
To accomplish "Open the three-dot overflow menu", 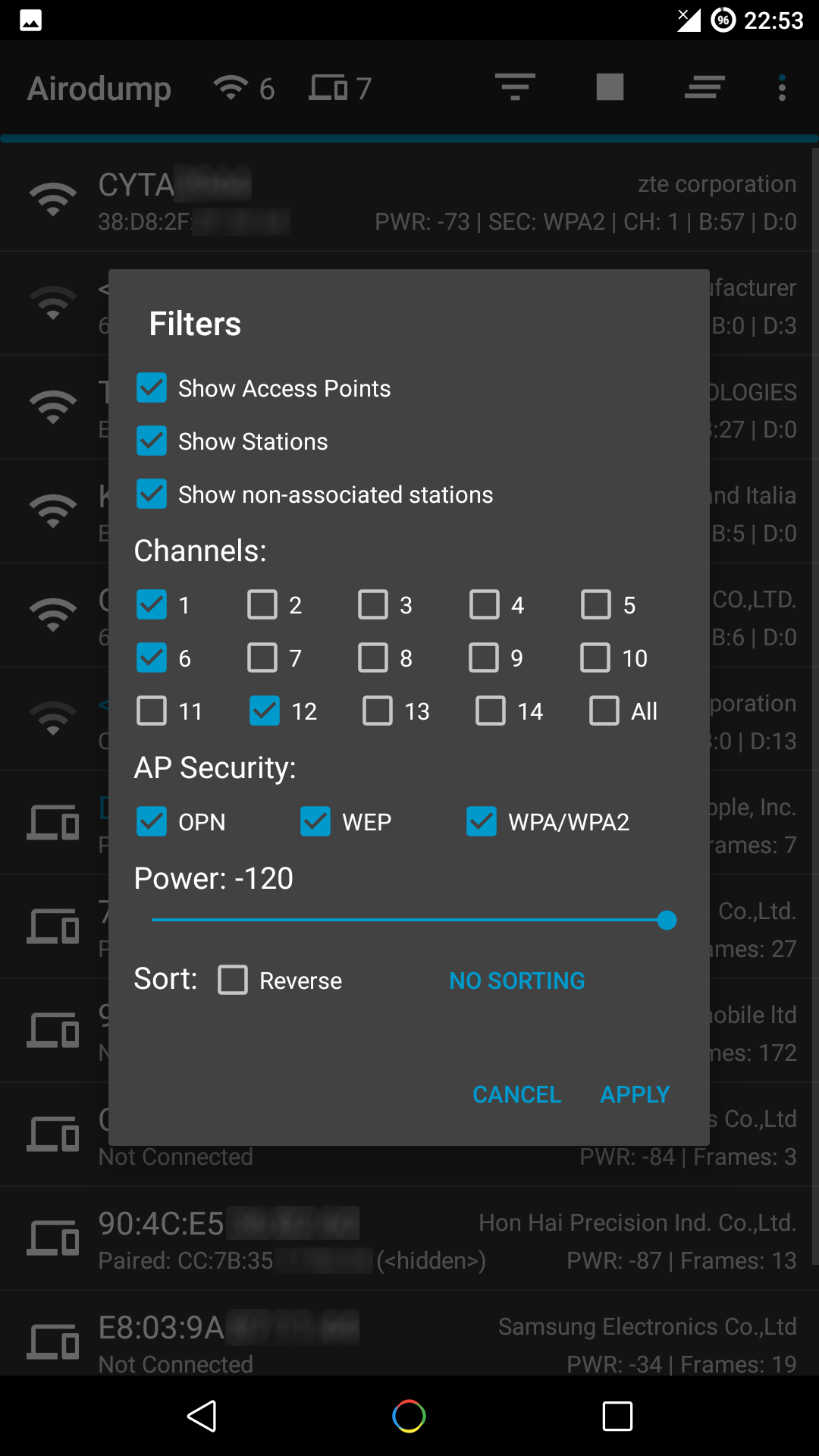I will 782,87.
